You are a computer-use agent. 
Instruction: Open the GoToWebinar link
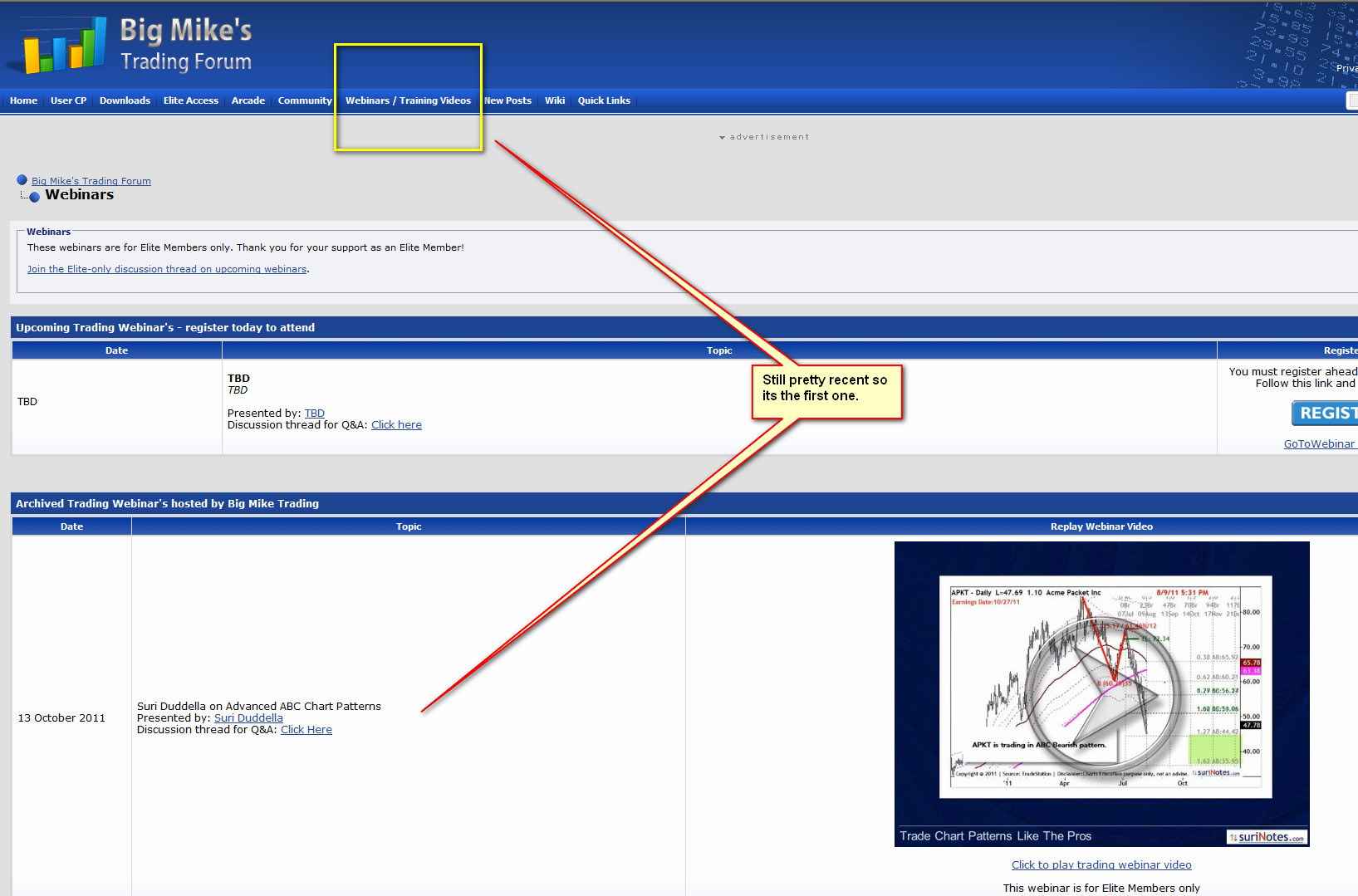coord(1319,444)
